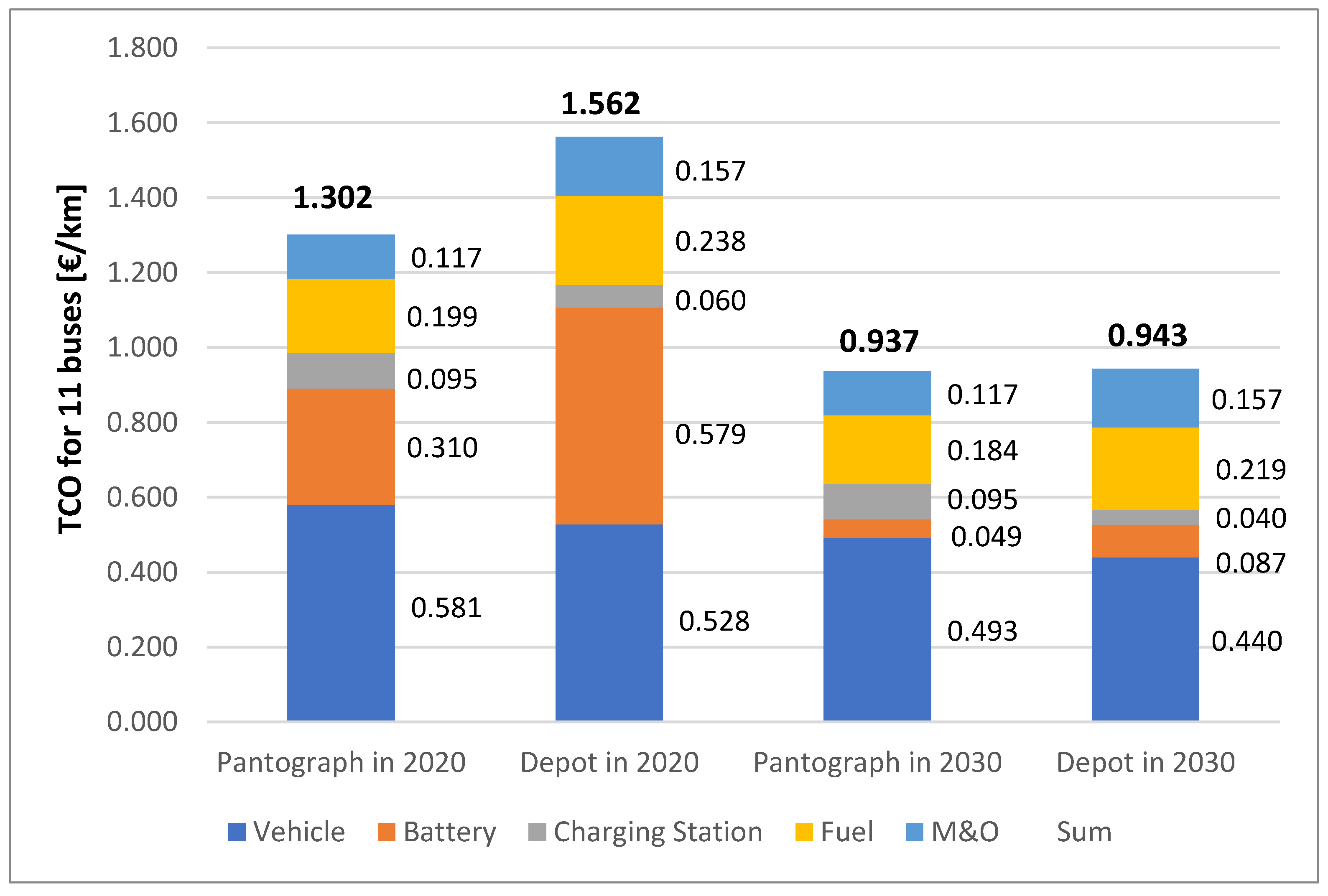Viewport: 1328px width, 896px height.
Task: Click the 0.238 fuel data label
Action: (710, 242)
